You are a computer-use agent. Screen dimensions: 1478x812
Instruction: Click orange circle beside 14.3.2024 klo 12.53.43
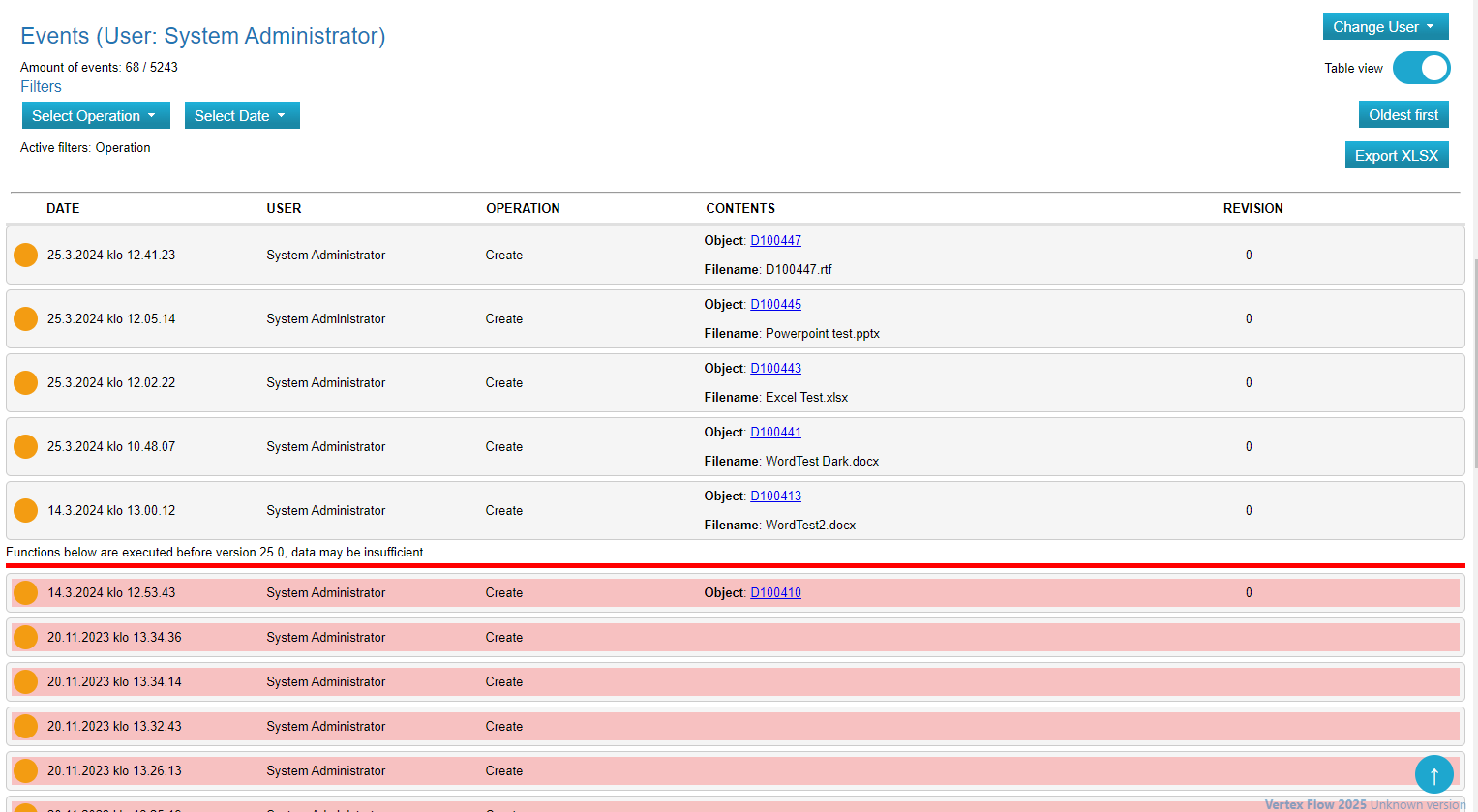(x=26, y=592)
